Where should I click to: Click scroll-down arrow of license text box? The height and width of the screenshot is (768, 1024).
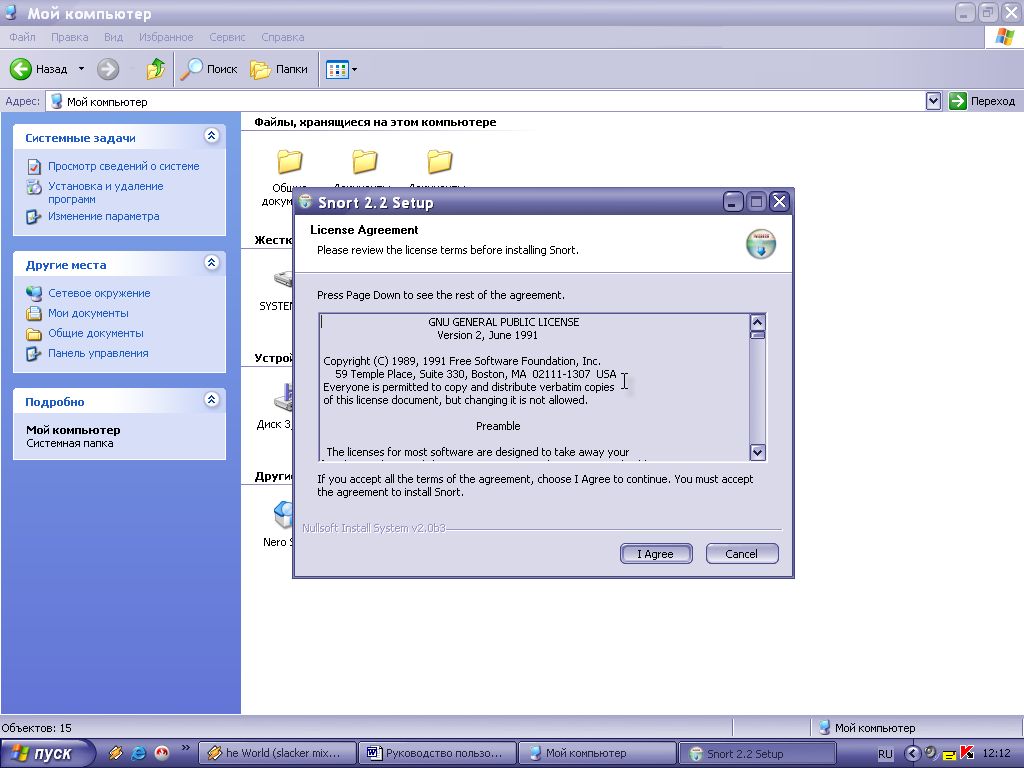point(758,452)
